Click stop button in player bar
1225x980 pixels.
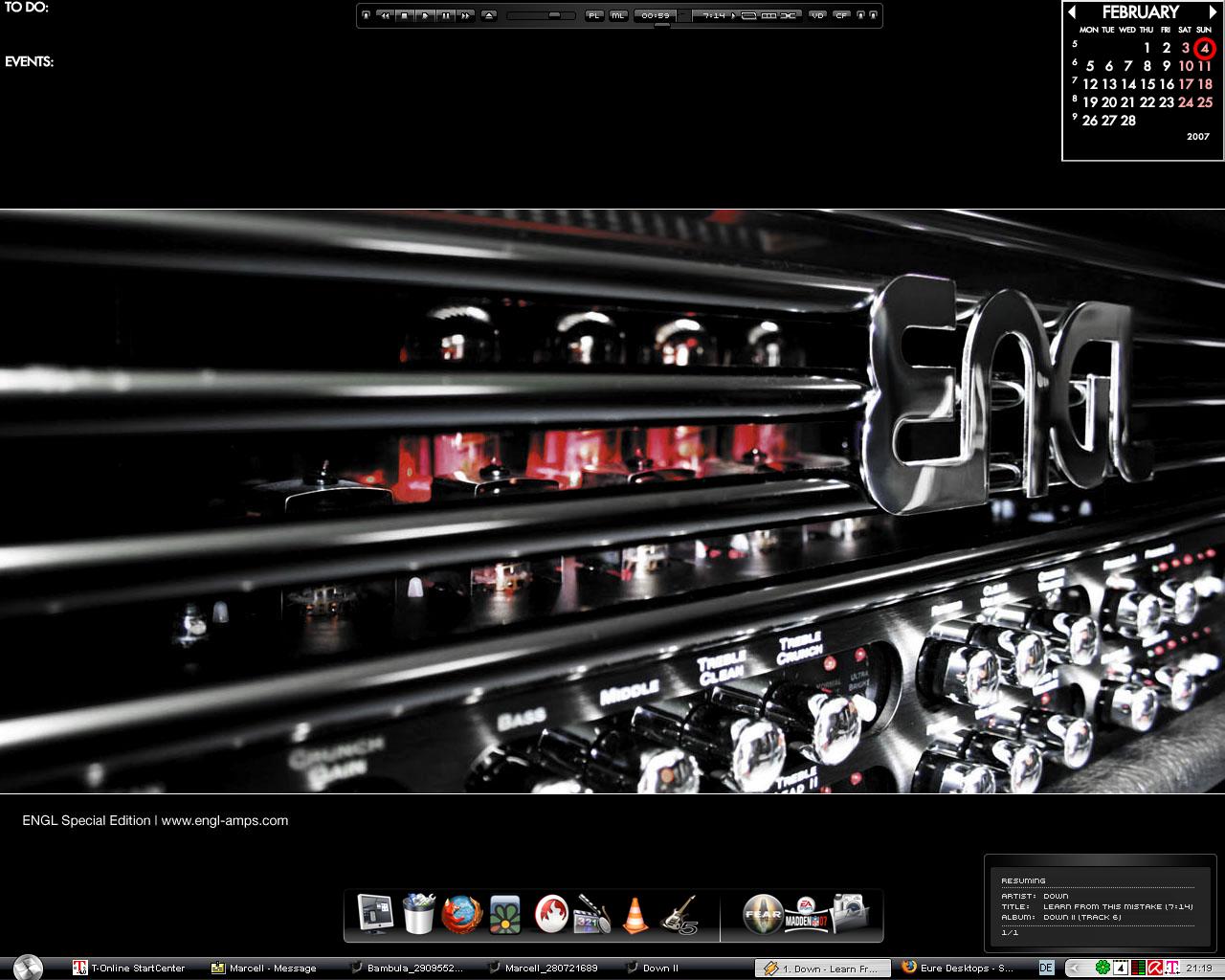click(405, 15)
